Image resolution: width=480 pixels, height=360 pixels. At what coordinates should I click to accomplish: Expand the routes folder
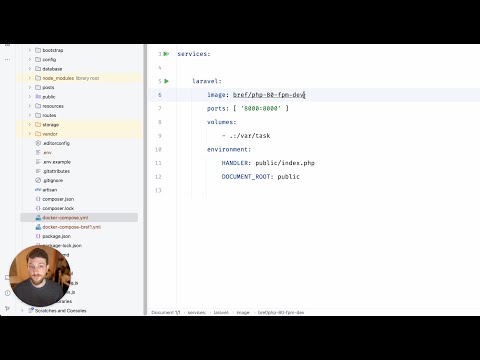[x=30, y=115]
